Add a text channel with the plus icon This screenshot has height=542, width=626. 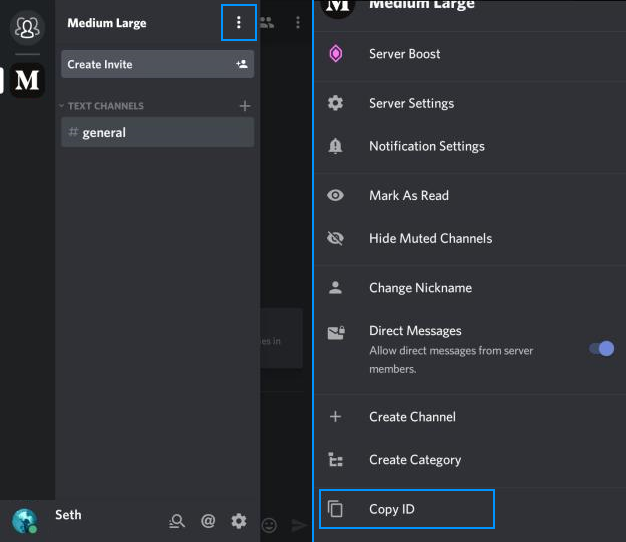pos(245,106)
